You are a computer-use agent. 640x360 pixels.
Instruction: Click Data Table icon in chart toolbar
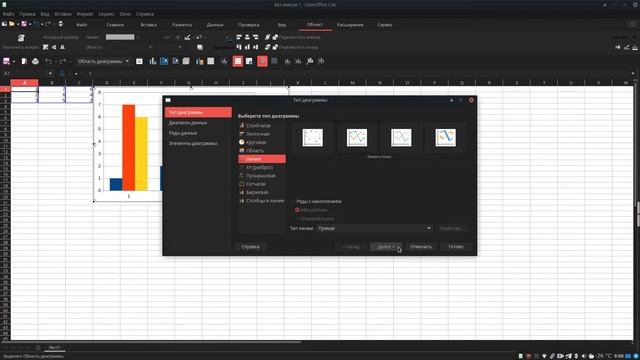pos(211,61)
